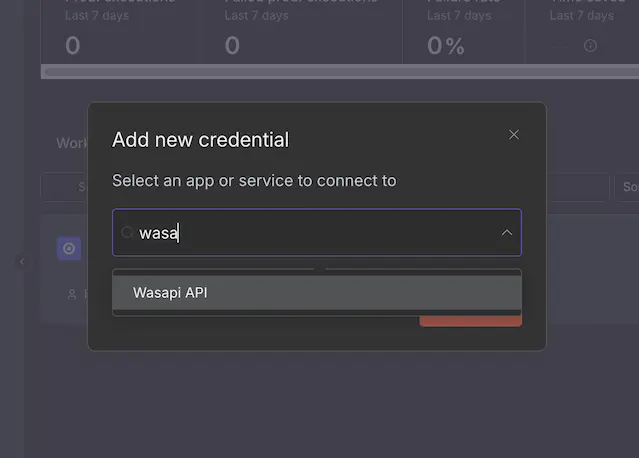Select the Failure rate 0% card

click(464, 32)
